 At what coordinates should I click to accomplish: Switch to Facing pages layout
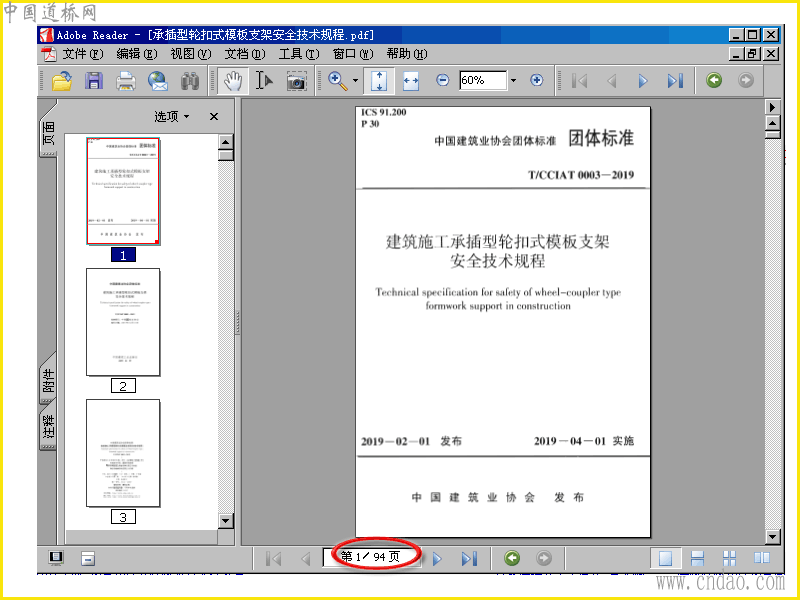pyautogui.click(x=762, y=558)
